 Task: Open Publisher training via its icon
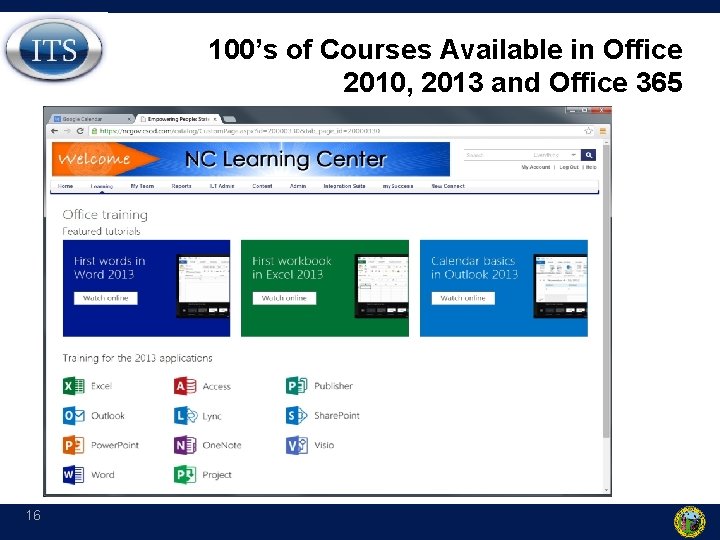(297, 386)
